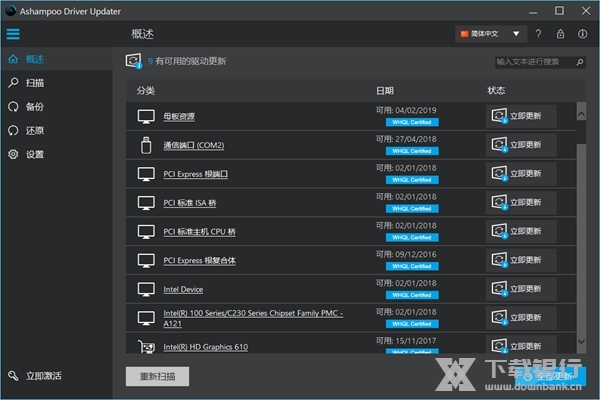Screen dimensions: 600x400
Task: Open the PCI 标准主机 CPU 桥 link
Action: click(199, 232)
